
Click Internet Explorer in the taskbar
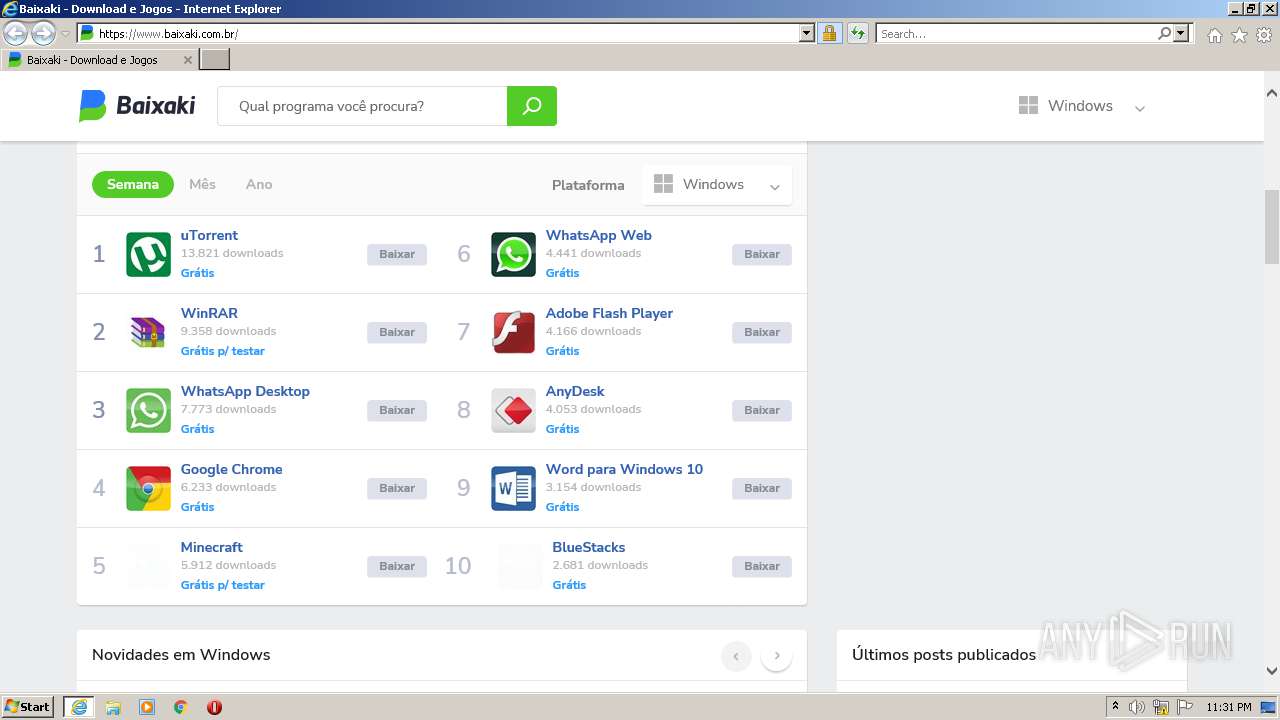pos(79,707)
